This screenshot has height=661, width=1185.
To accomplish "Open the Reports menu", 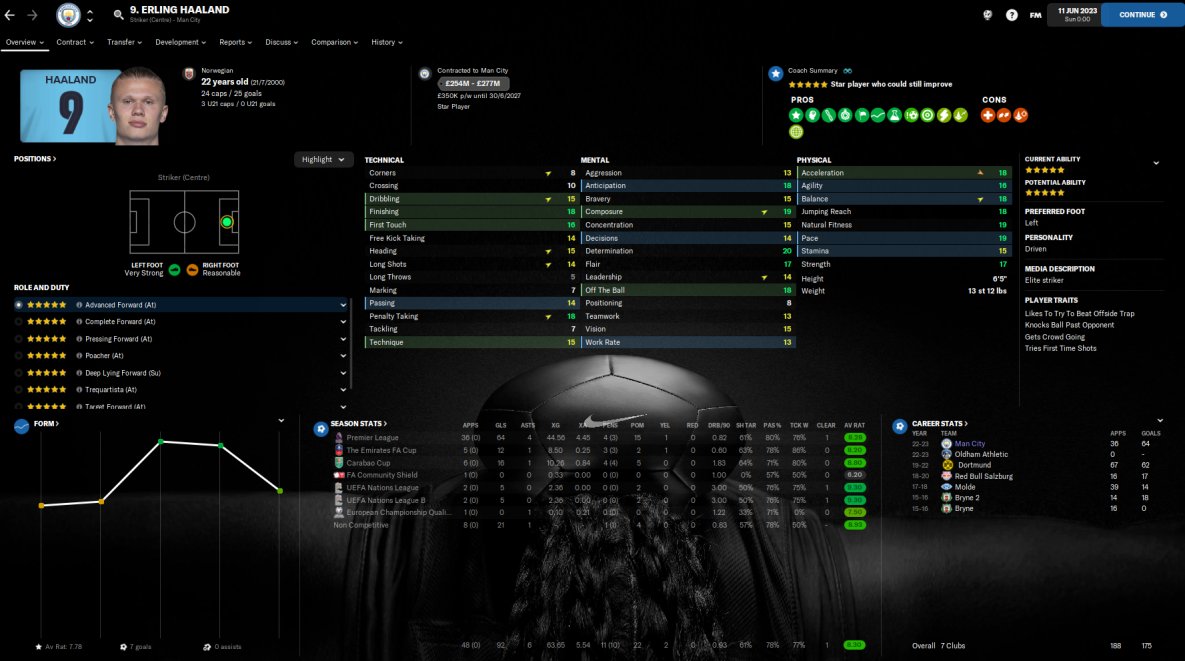I will pyautogui.click(x=236, y=42).
